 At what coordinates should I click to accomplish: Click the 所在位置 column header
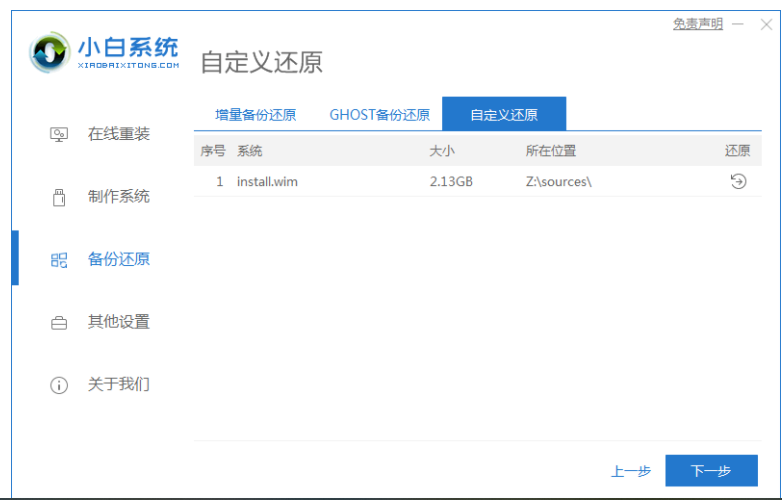[551, 151]
